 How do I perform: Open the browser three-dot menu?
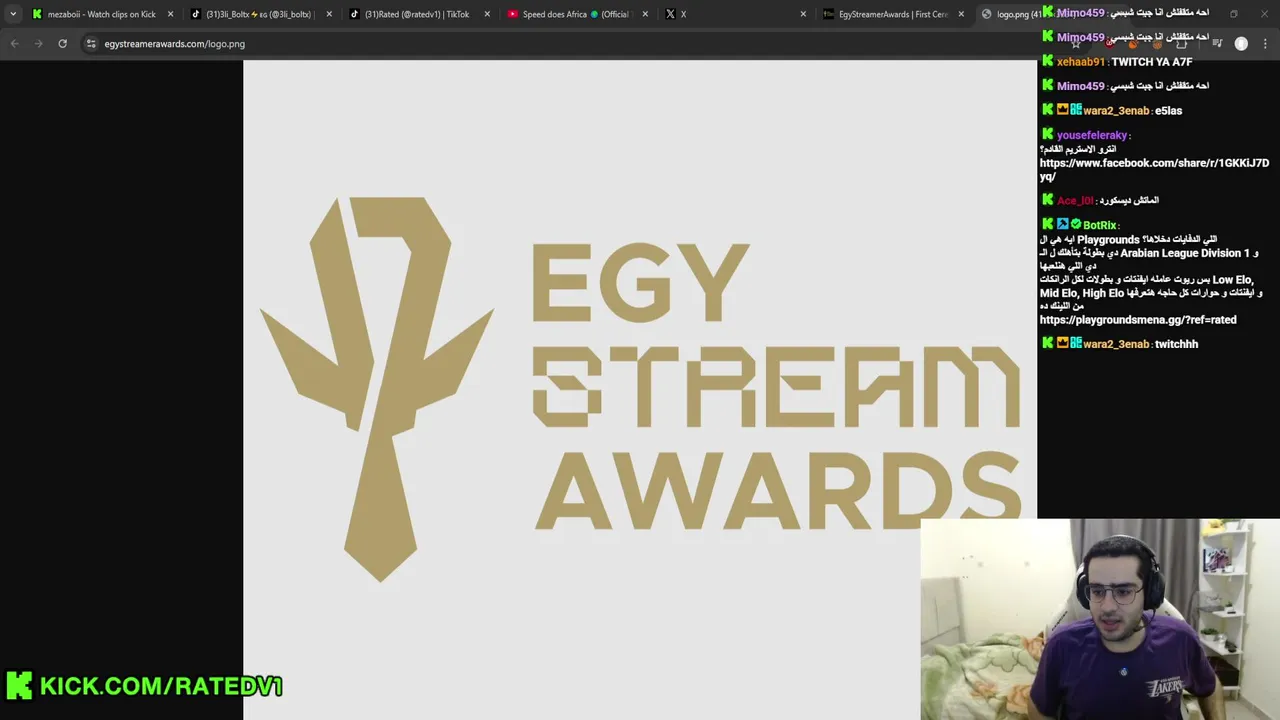[1266, 44]
